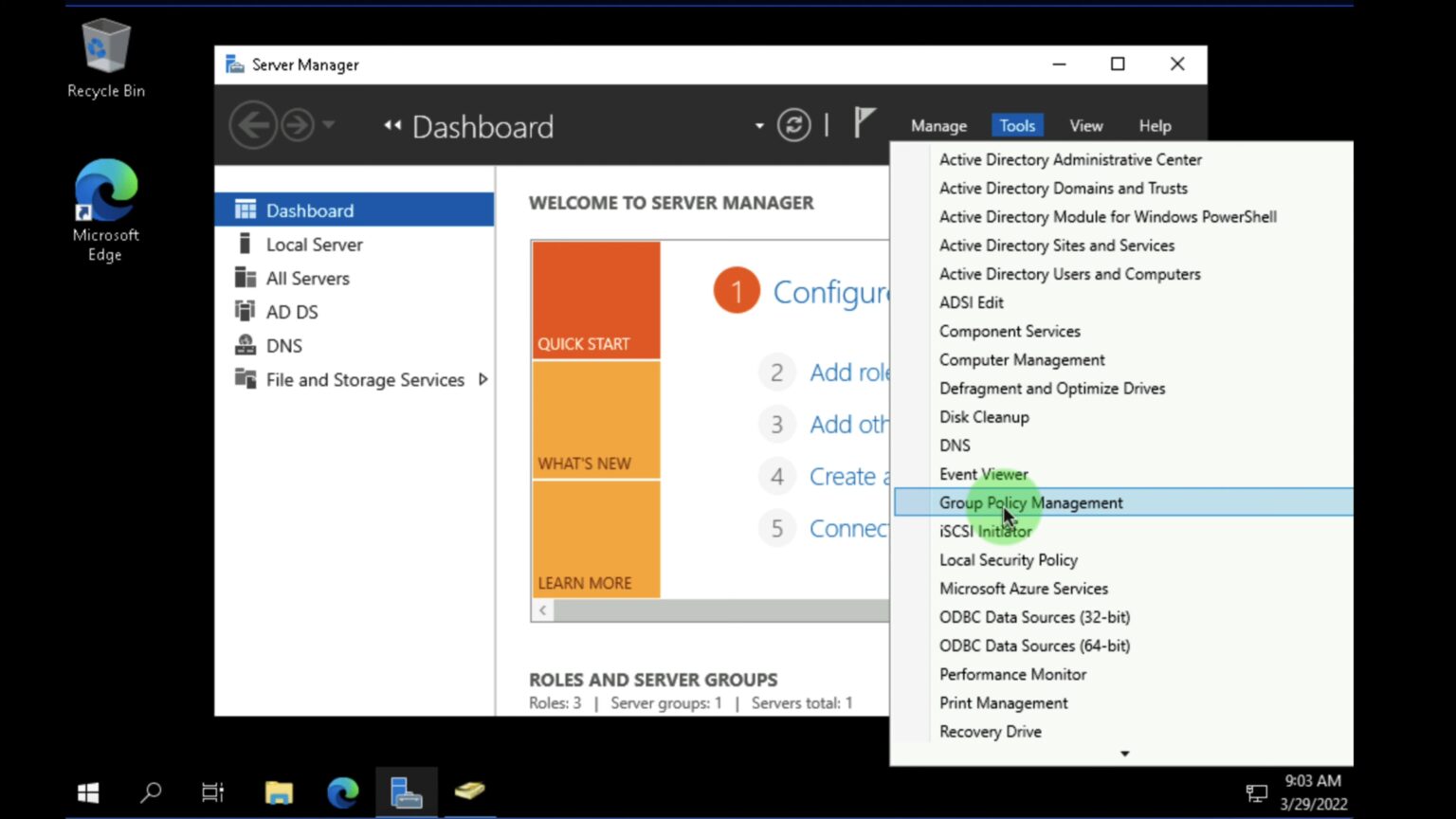Image resolution: width=1456 pixels, height=819 pixels.
Task: Open DNS from the navigation pane
Action: click(x=282, y=345)
